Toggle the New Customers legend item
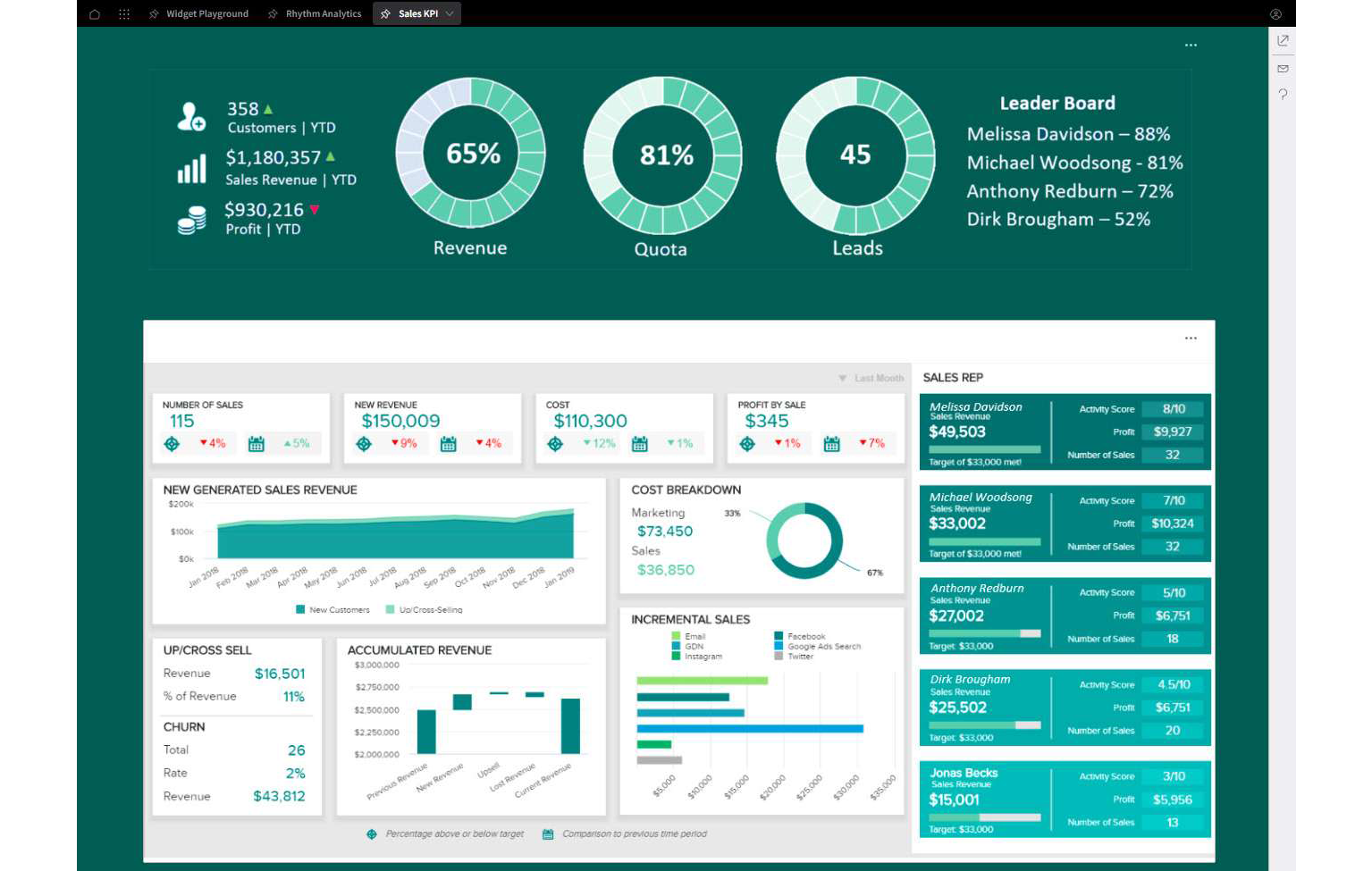The height and width of the screenshot is (871, 1372). (332, 610)
